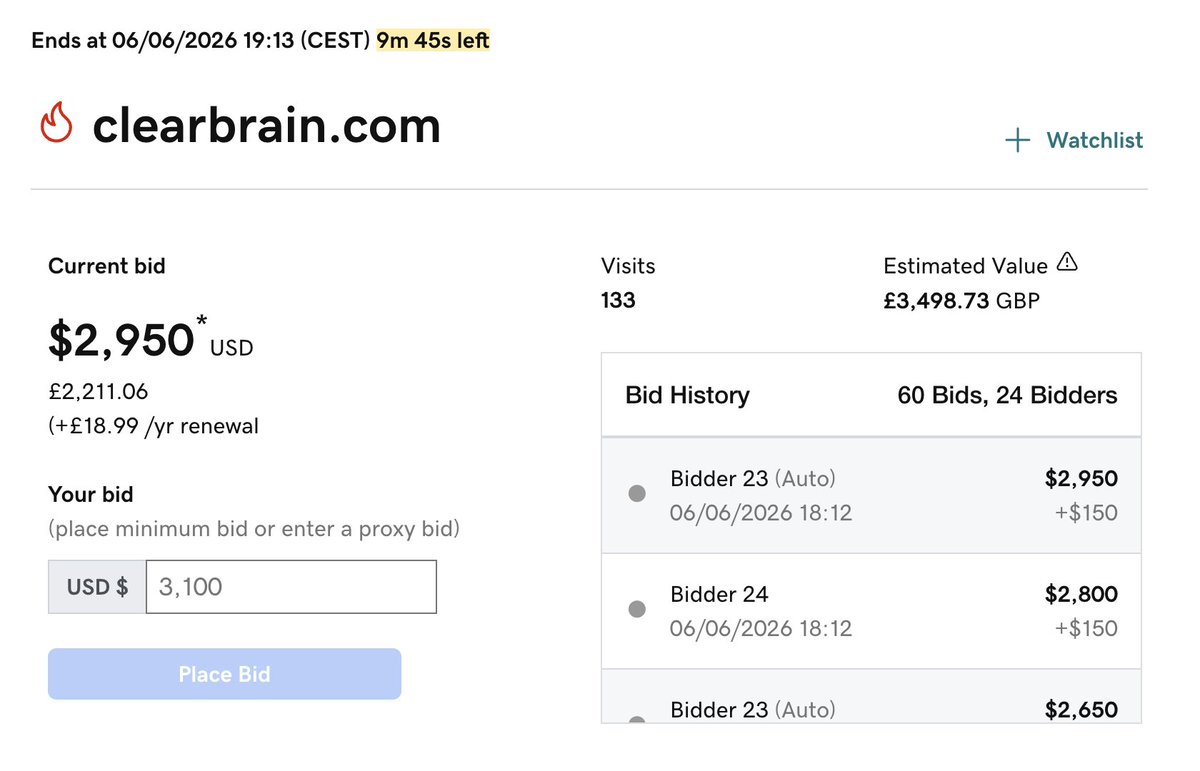Viewport: 1200px width, 771px height.
Task: Click the clearbrain.com domain title
Action: (x=266, y=125)
